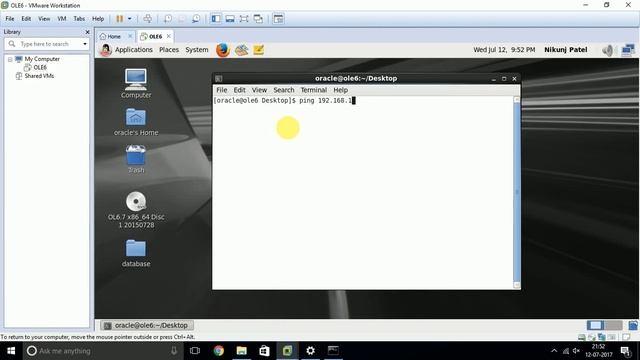Viewport: 640px width, 360px height.
Task: Click the Ask me anything search box
Action: (102, 351)
